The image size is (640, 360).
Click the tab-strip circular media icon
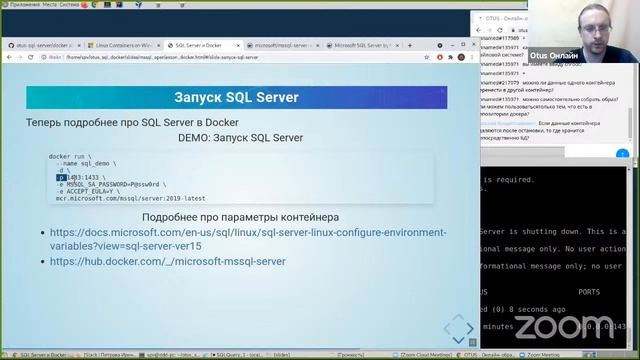click(440, 45)
